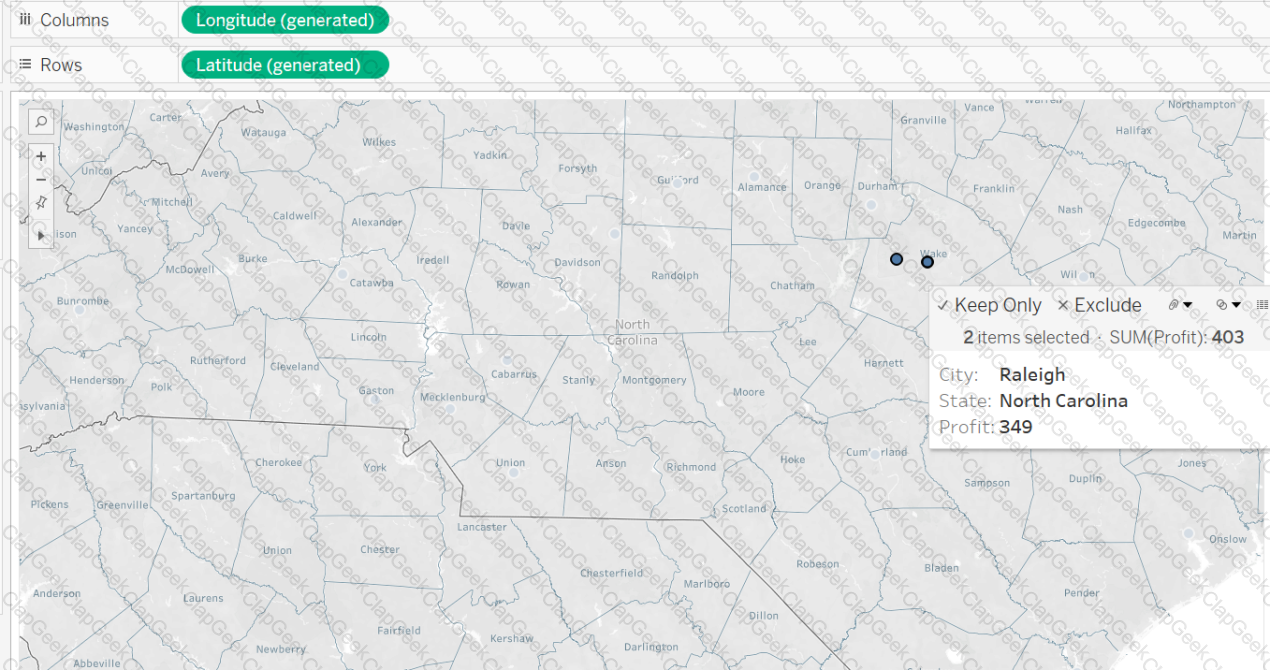Click the pin reset map icon
This screenshot has height=670, width=1270.
[41, 202]
